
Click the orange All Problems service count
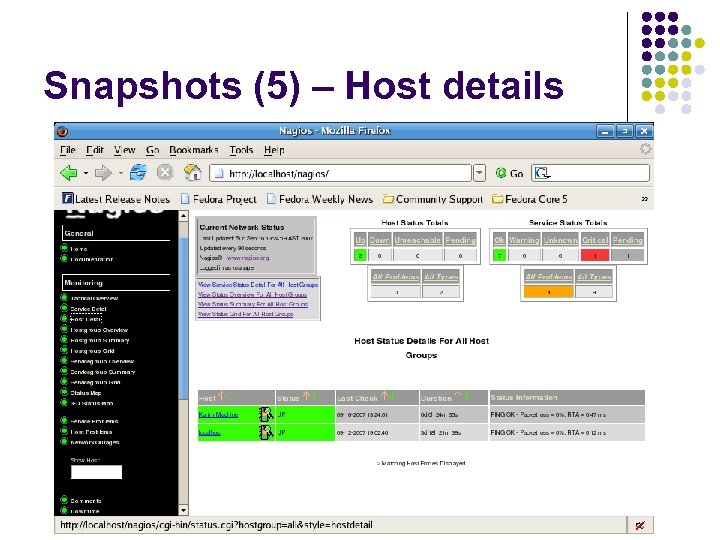[549, 292]
